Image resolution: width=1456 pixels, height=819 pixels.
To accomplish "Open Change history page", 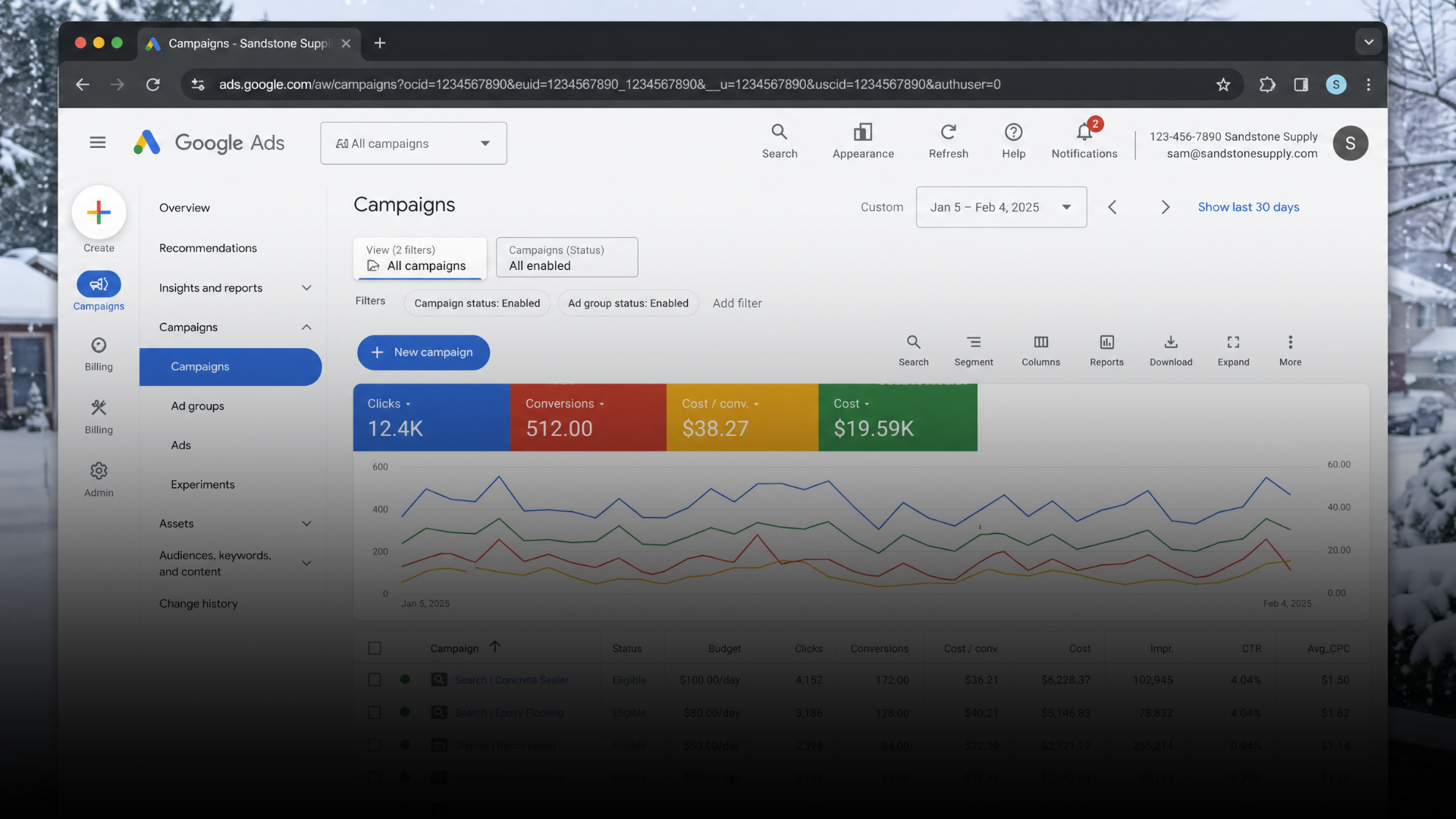I will pyautogui.click(x=198, y=604).
